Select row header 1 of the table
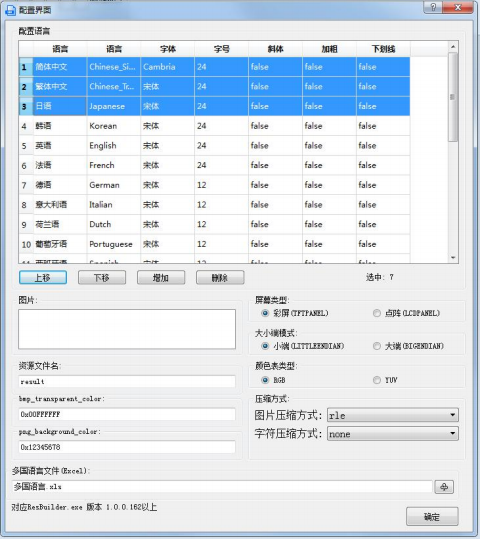This screenshot has width=480, height=539. (26, 67)
